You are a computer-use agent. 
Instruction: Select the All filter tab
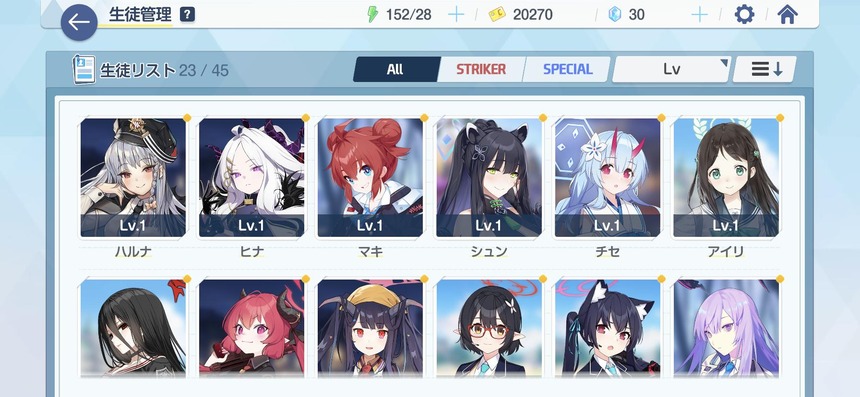click(x=395, y=69)
